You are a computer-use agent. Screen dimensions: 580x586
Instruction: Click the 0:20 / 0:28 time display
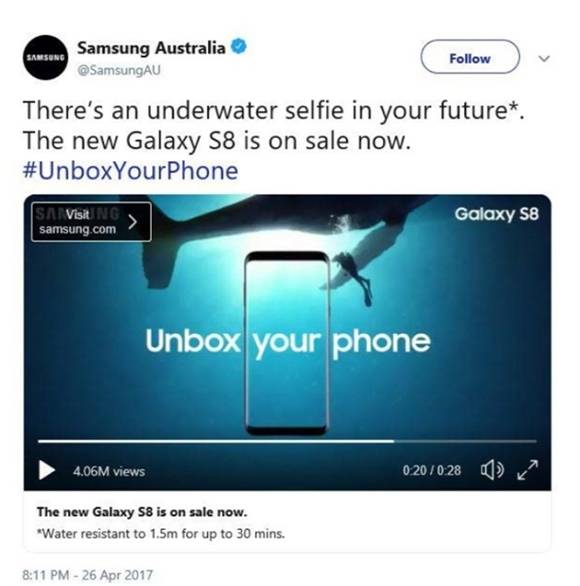point(432,470)
